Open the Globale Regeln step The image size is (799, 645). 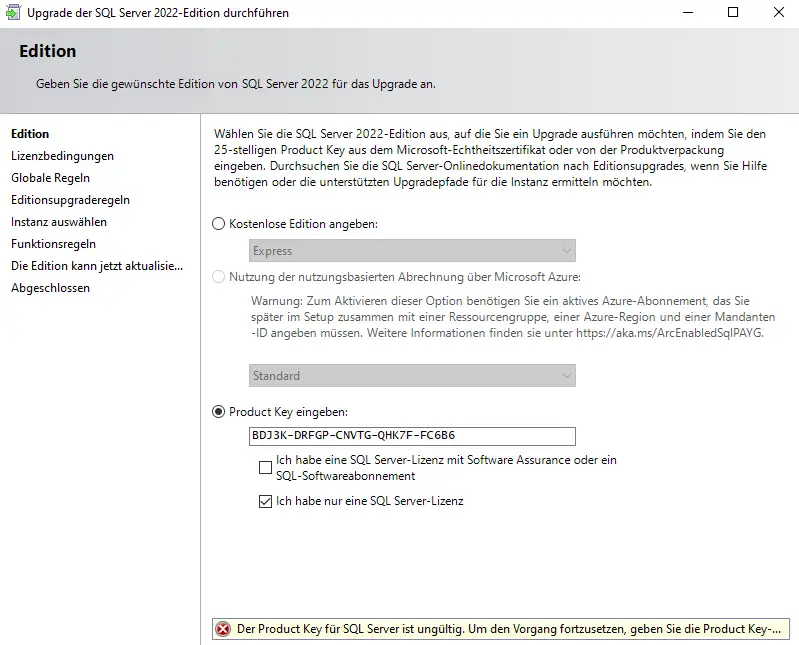[50, 178]
